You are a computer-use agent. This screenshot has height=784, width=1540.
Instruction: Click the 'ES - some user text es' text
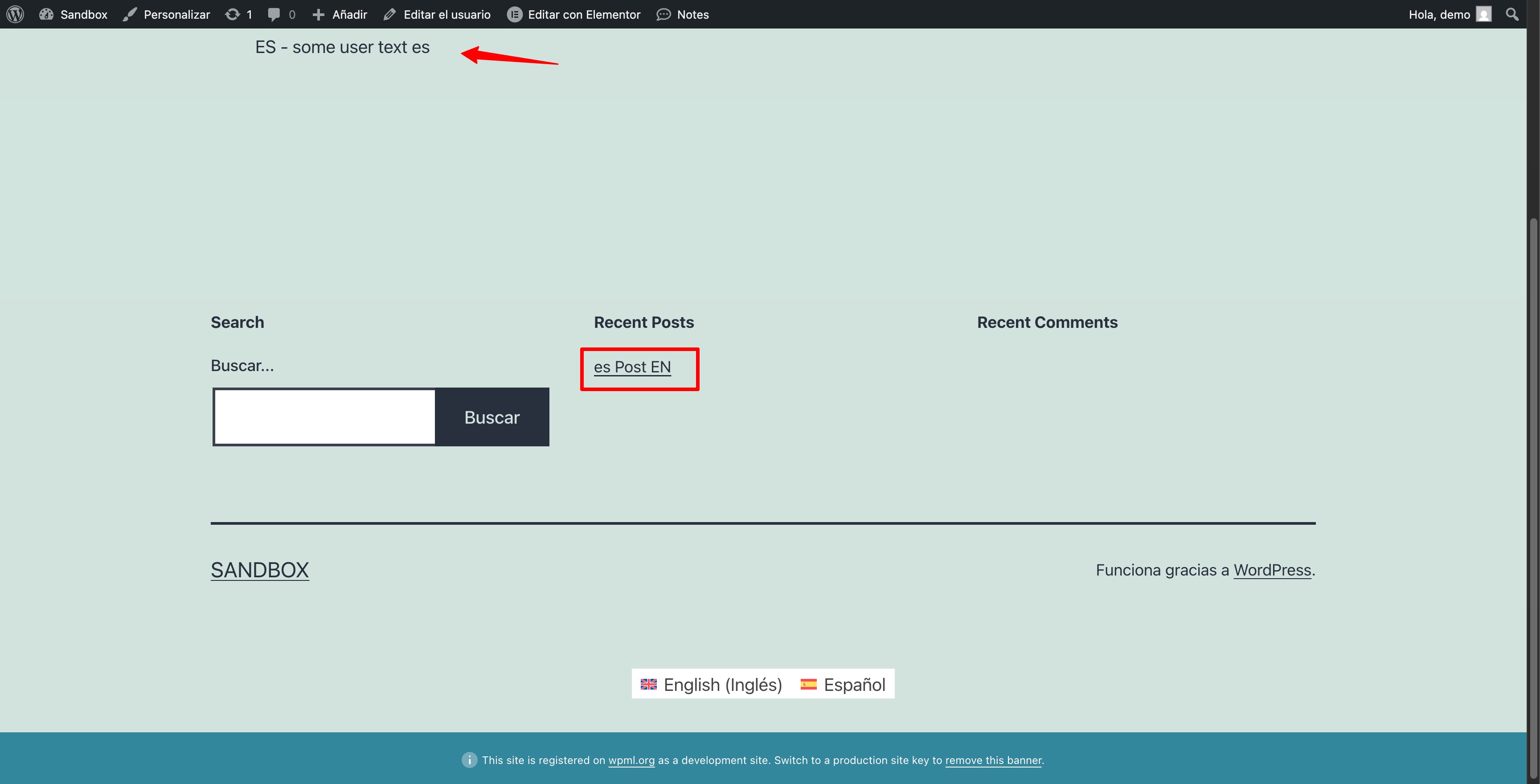point(342,47)
